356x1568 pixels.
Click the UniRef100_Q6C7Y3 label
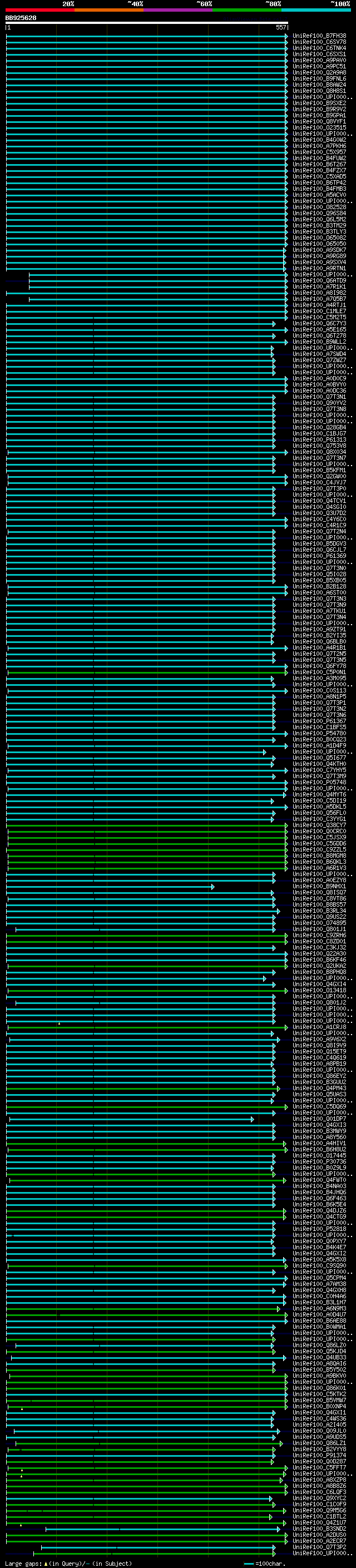[319, 323]
